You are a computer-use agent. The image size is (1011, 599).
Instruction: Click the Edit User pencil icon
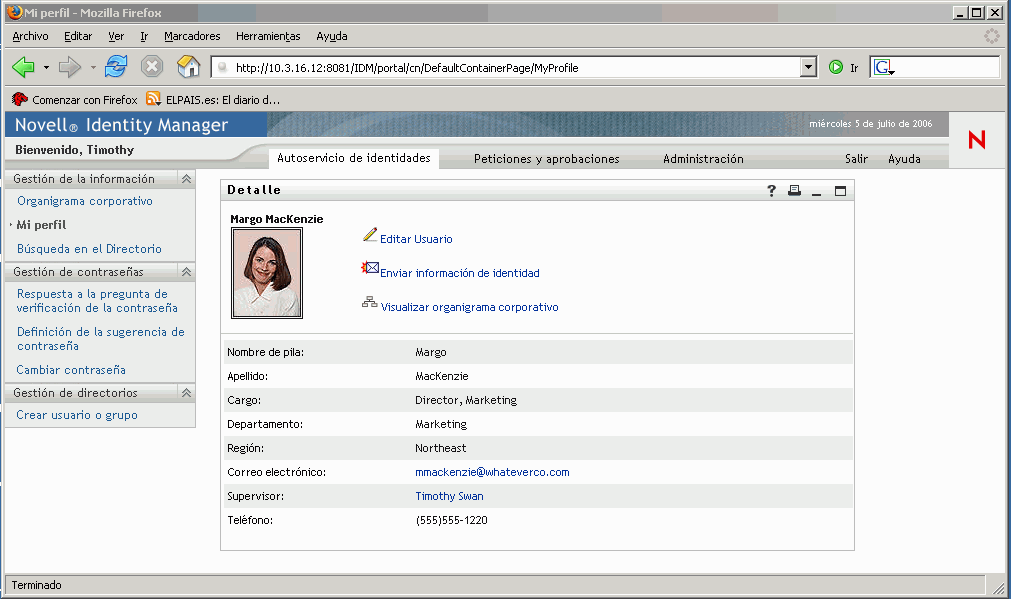pyautogui.click(x=370, y=235)
